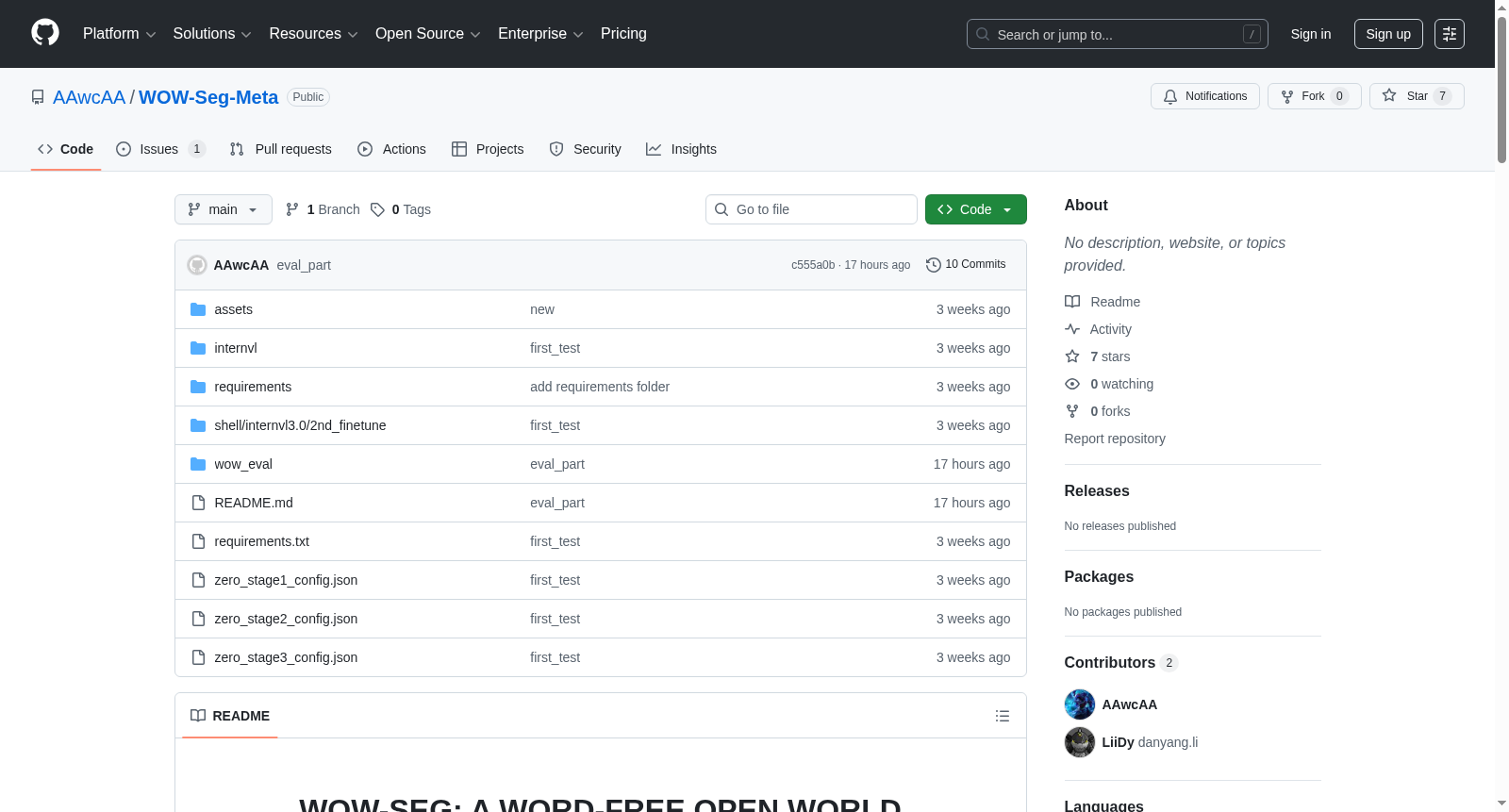1509x812 pixels.
Task: Click the Readme book icon in About
Action: tap(1072, 302)
